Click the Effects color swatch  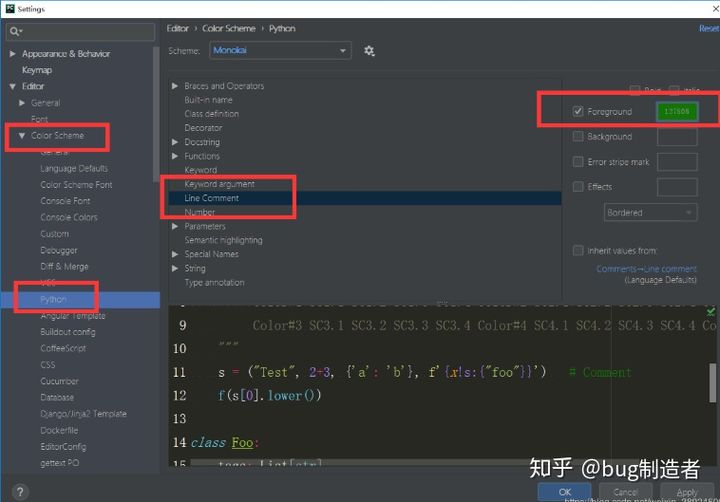click(677, 186)
